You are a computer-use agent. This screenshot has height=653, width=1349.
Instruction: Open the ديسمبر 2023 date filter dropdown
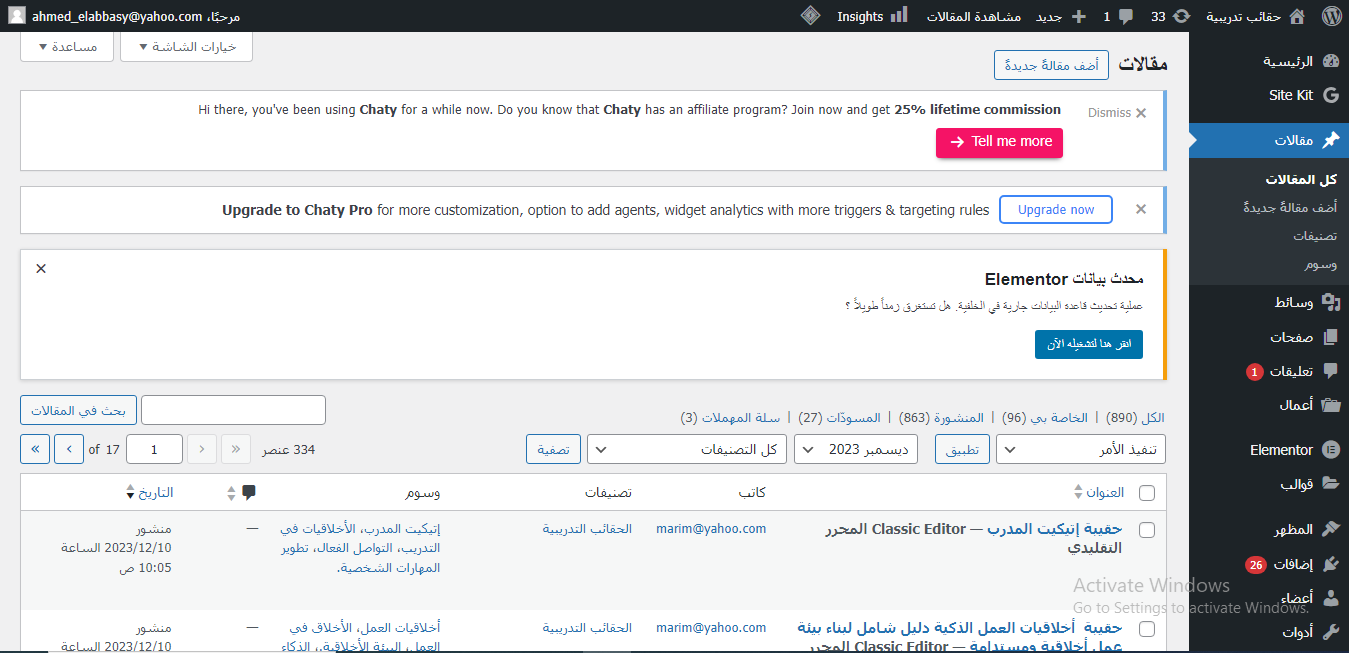[x=856, y=449]
